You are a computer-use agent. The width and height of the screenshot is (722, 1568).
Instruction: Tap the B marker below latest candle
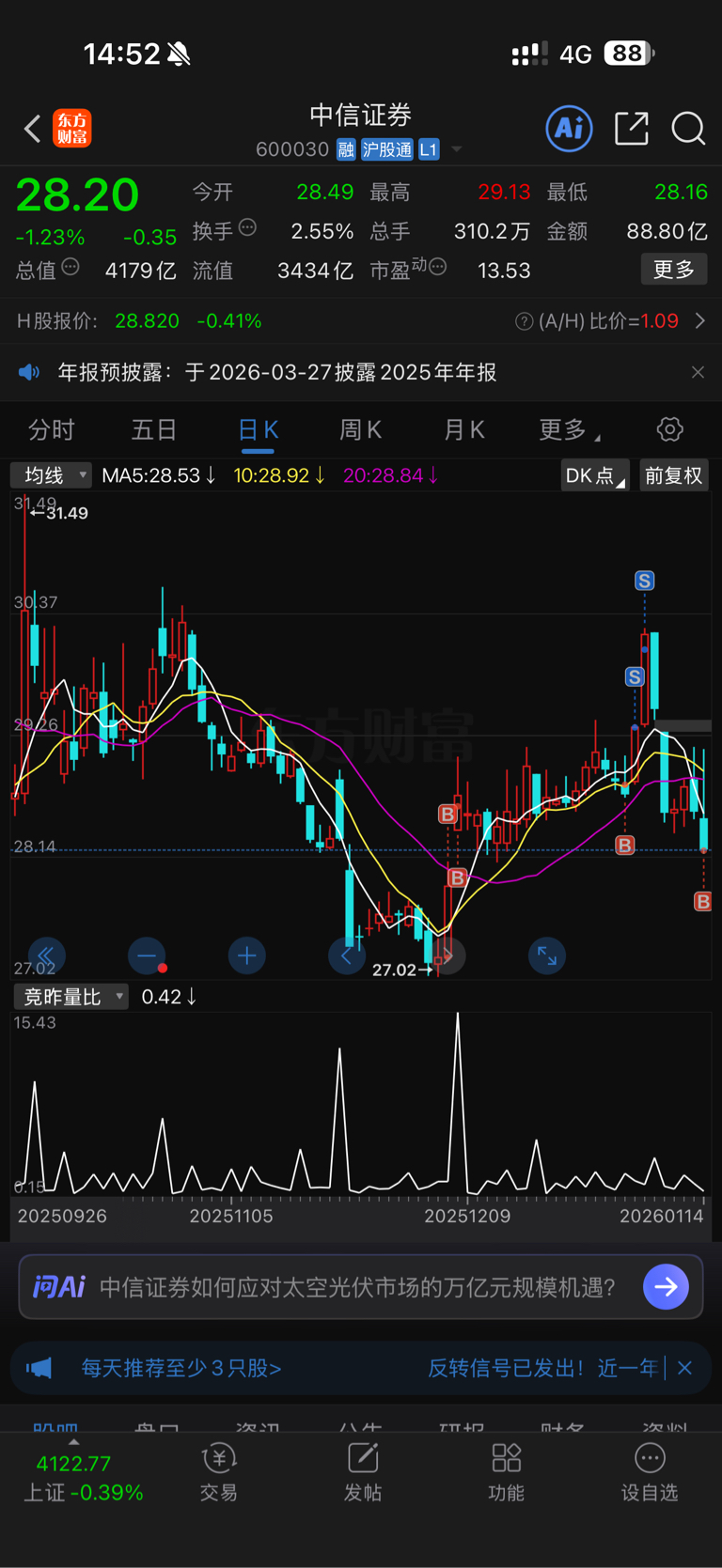coord(702,902)
